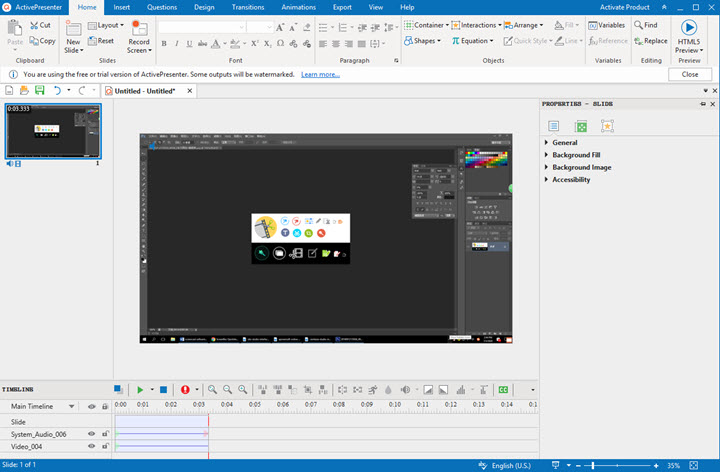The width and height of the screenshot is (720, 472).
Task: Click the Learn more link
Action: coord(320,74)
